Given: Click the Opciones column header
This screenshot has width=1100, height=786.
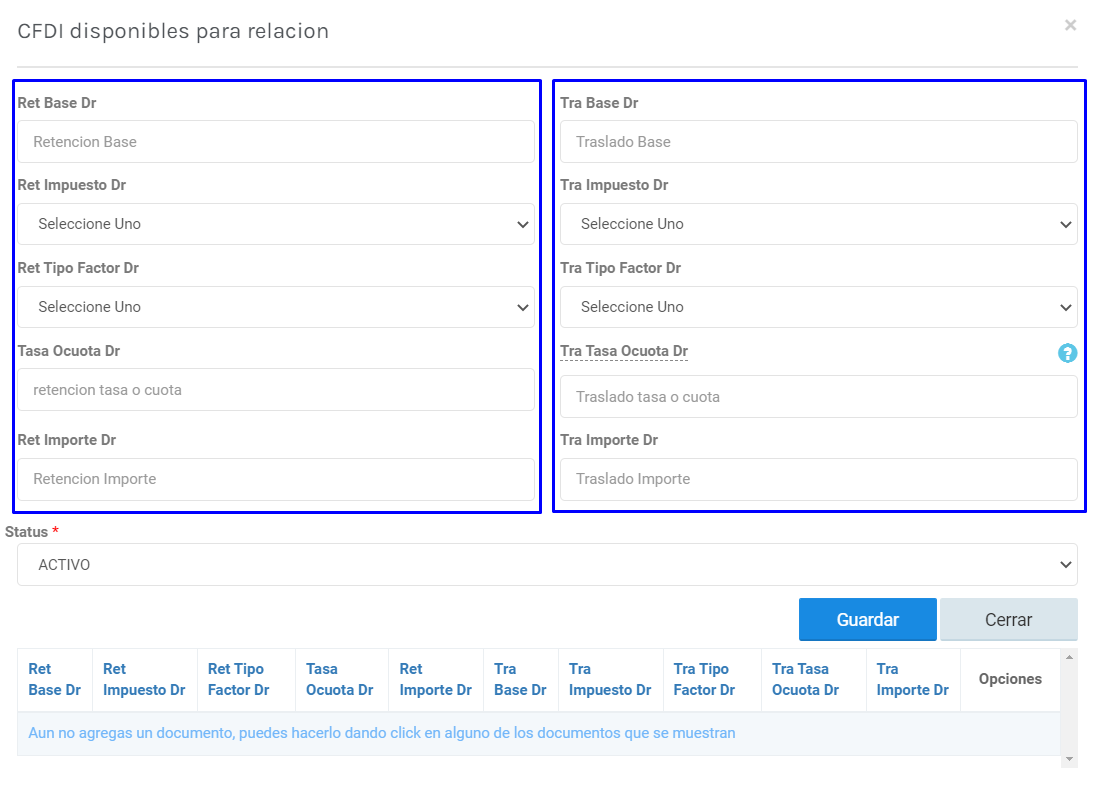Looking at the screenshot, I should pyautogui.click(x=1010, y=679).
